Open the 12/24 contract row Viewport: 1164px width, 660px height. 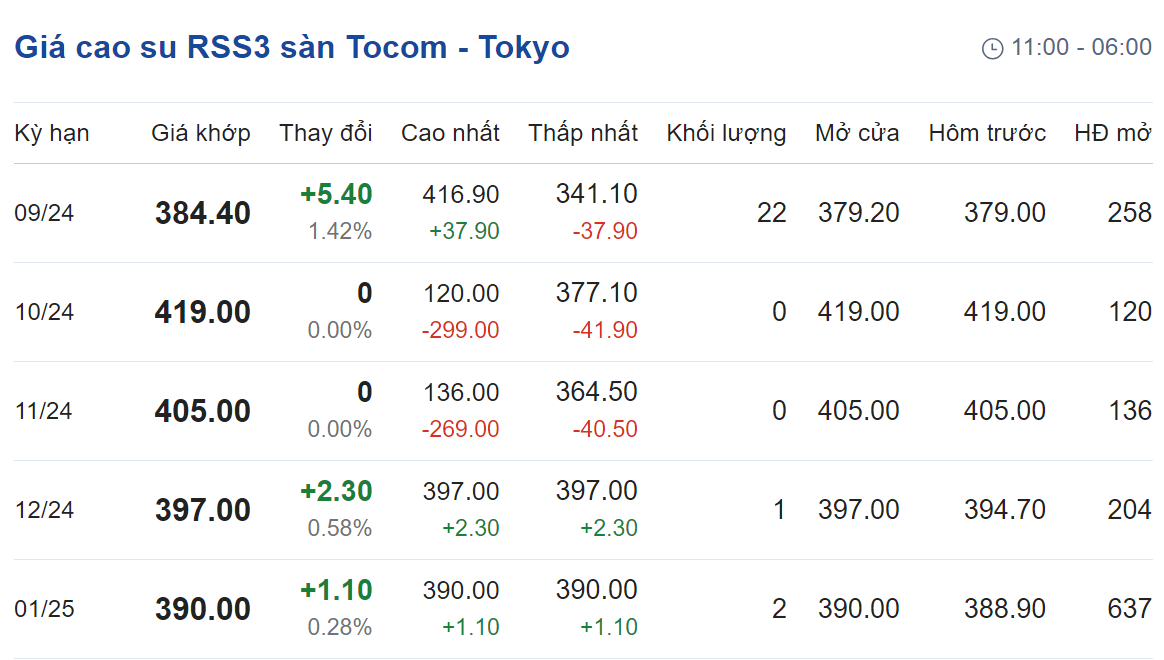[x=583, y=510]
